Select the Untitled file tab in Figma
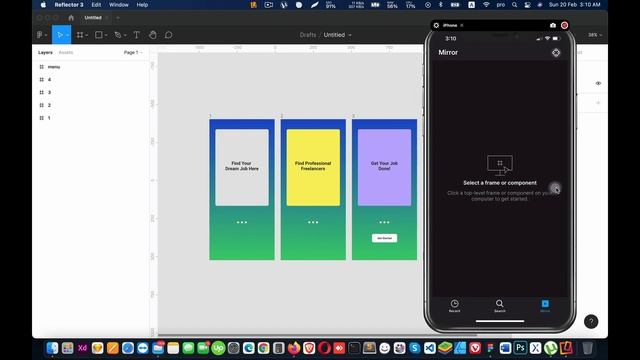The height and width of the screenshot is (360, 640). click(93, 18)
